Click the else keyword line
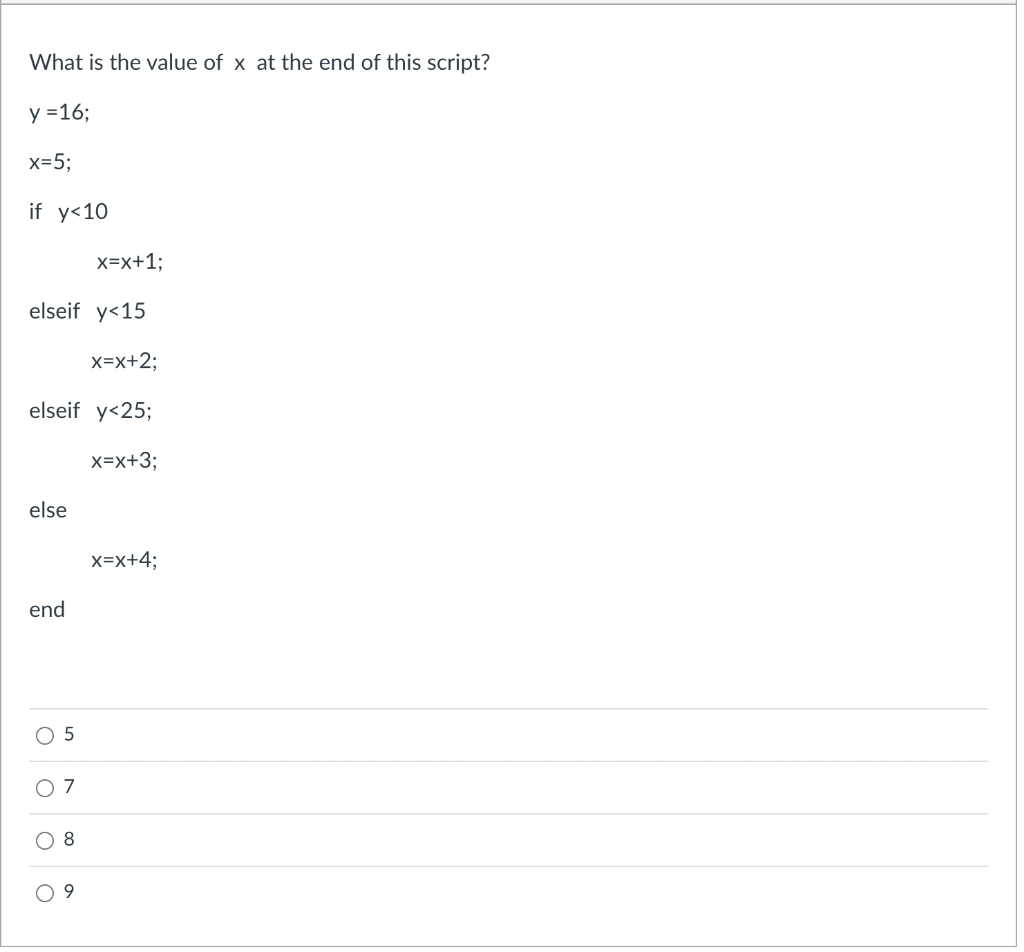Image resolution: width=1024 pixels, height=952 pixels. point(47,510)
